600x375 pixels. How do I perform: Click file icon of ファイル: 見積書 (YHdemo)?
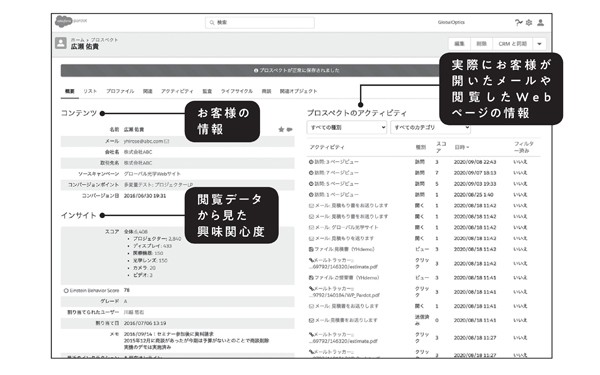click(x=311, y=249)
